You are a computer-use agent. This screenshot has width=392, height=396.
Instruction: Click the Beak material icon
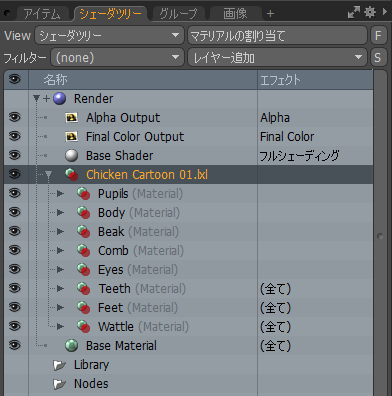(83, 231)
